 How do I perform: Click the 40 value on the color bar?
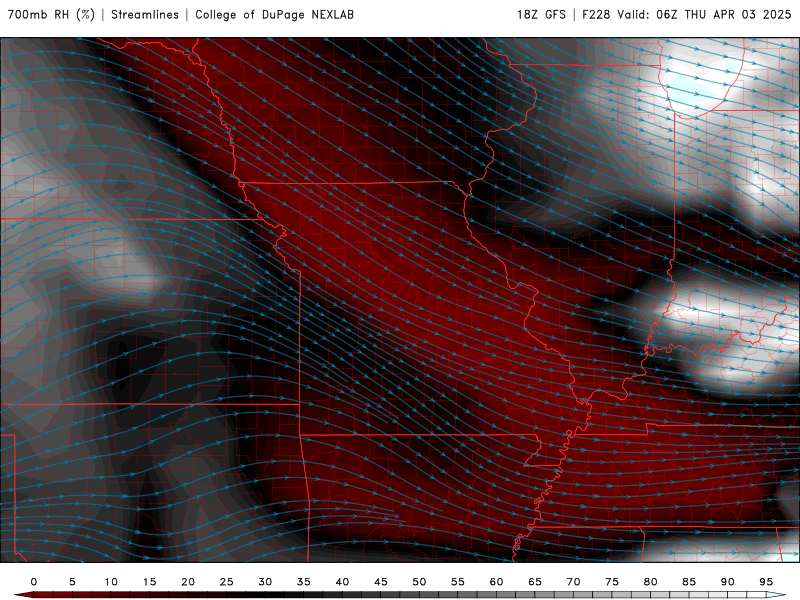[x=342, y=582]
